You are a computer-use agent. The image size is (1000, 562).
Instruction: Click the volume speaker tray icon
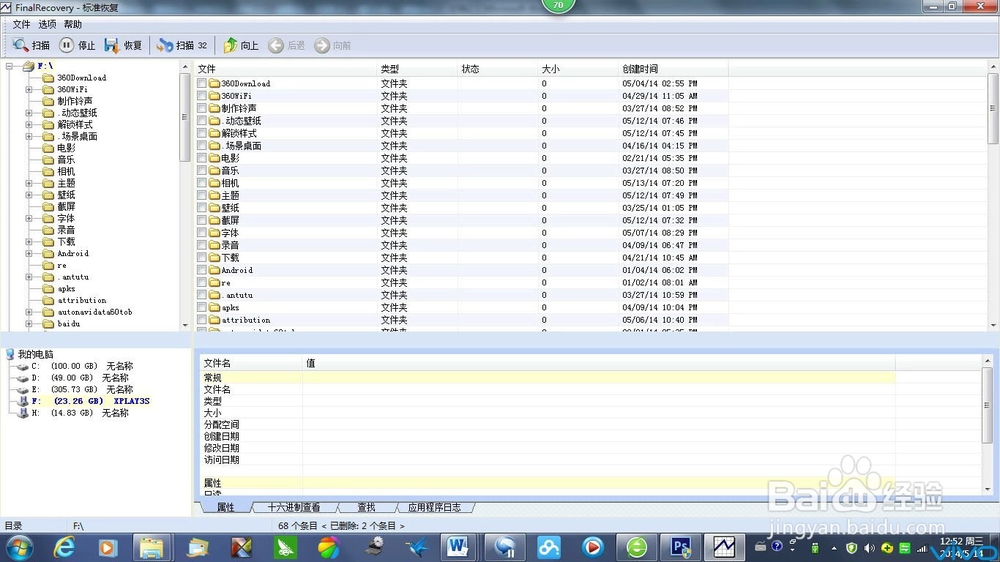point(869,548)
